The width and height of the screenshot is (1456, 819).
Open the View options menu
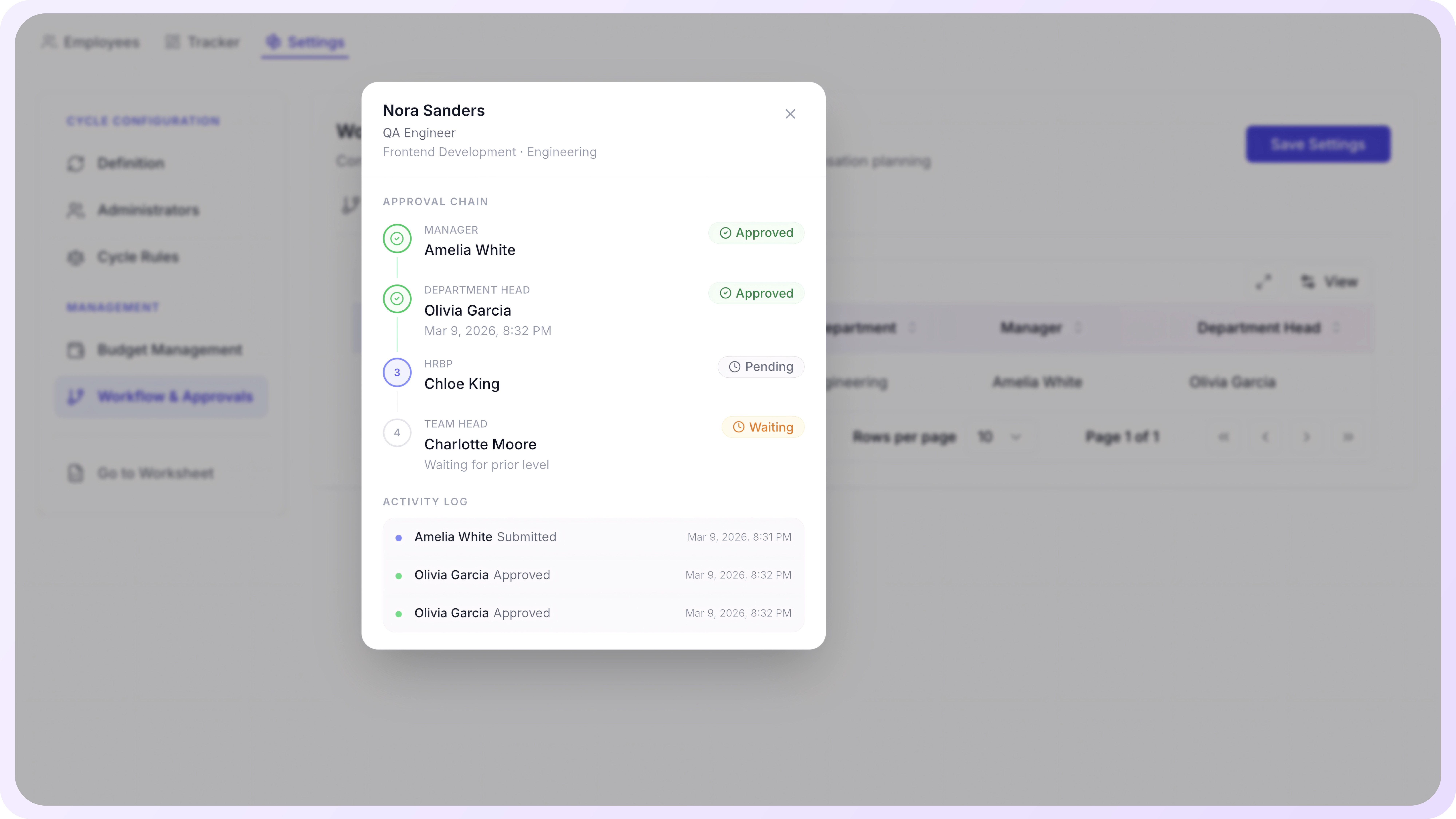(1329, 282)
